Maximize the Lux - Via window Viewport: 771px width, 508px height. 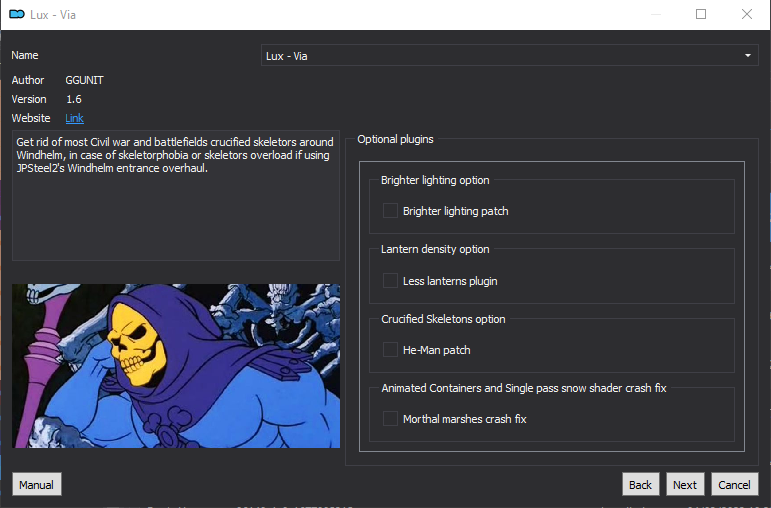tap(701, 14)
